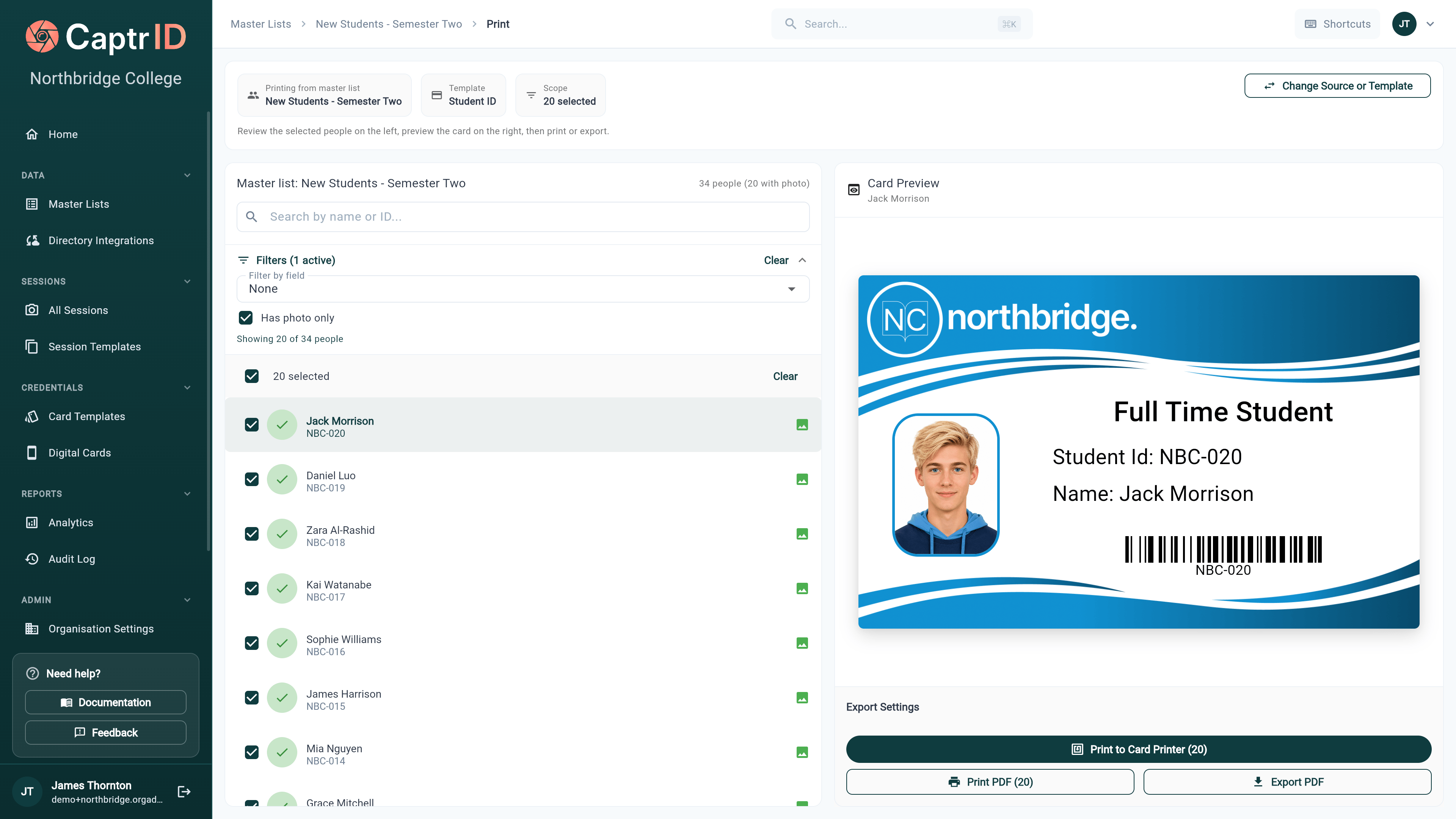Click the Scope filter icon
The height and width of the screenshot is (819, 1456).
tap(531, 95)
